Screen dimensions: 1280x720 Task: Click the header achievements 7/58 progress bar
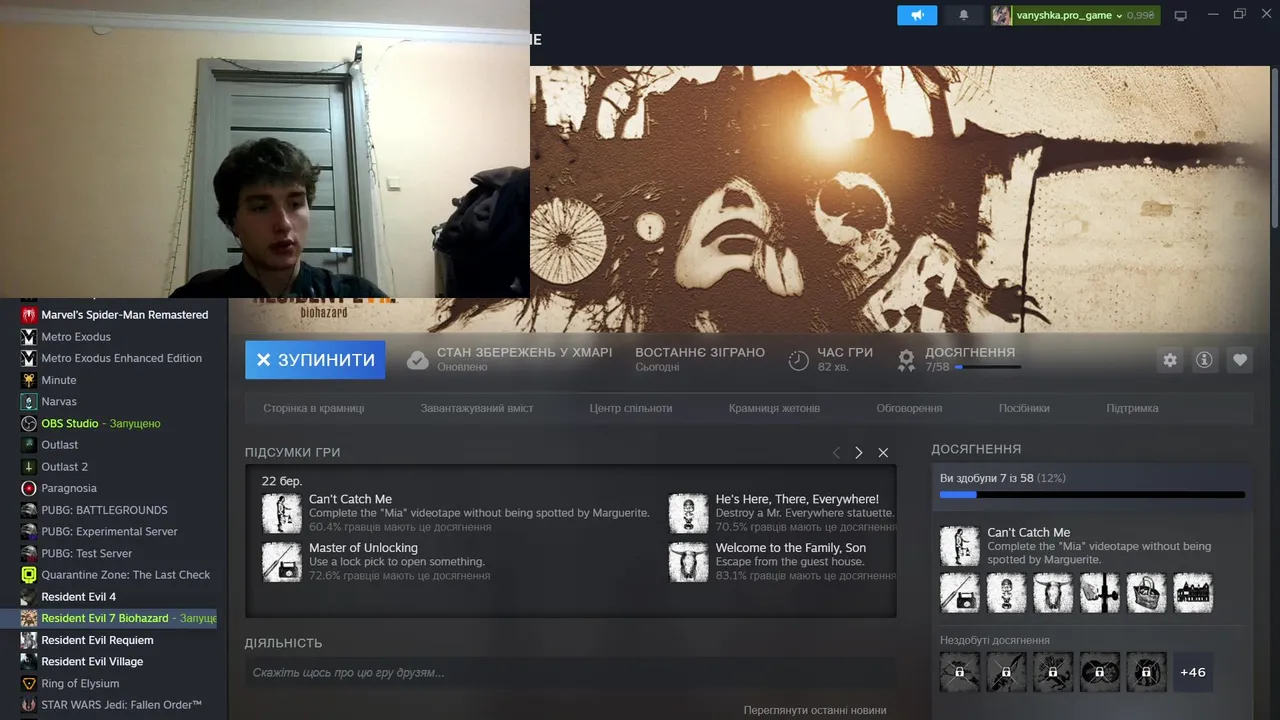(987, 367)
